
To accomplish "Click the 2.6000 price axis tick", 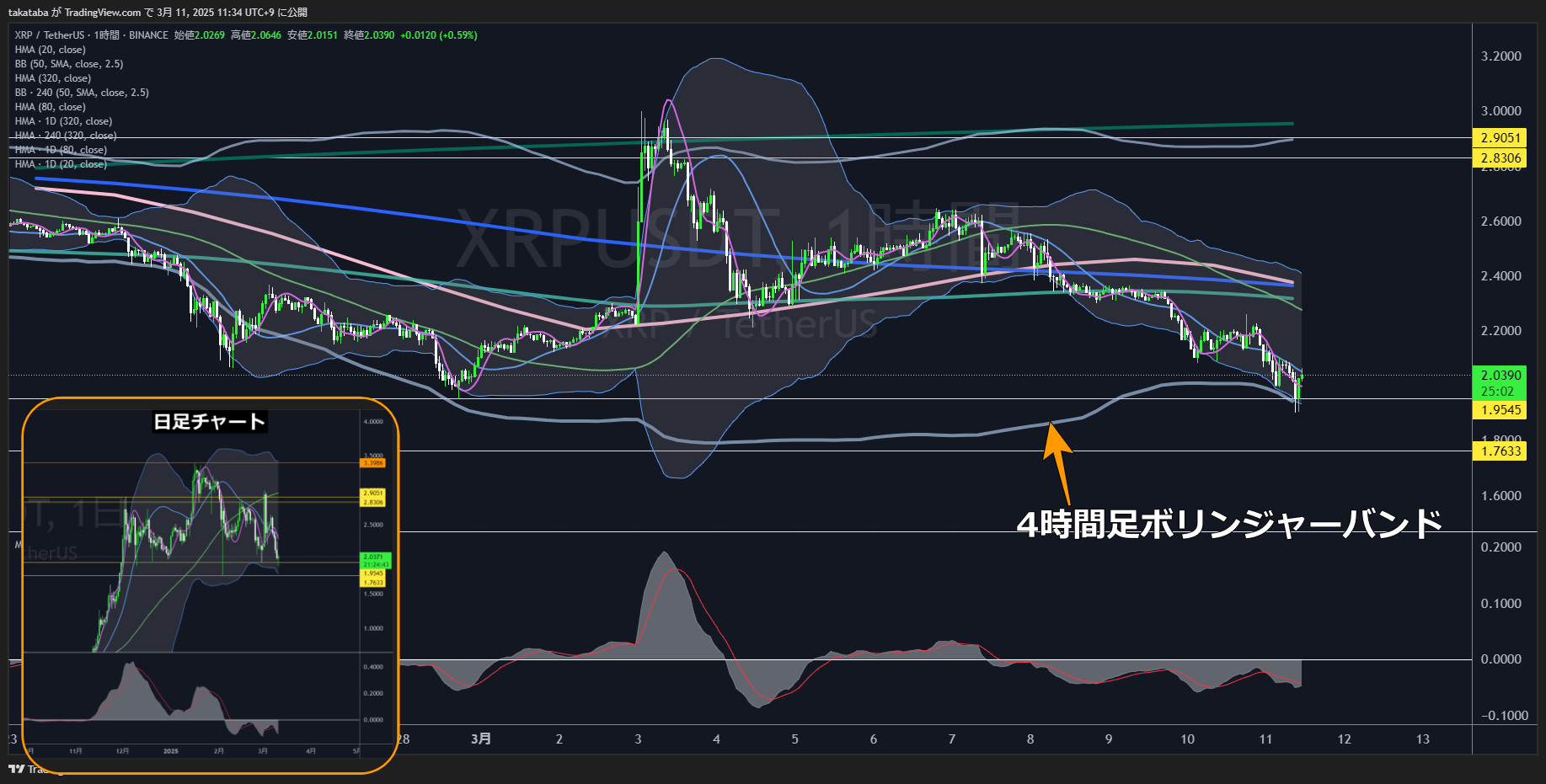I will 1501,221.
